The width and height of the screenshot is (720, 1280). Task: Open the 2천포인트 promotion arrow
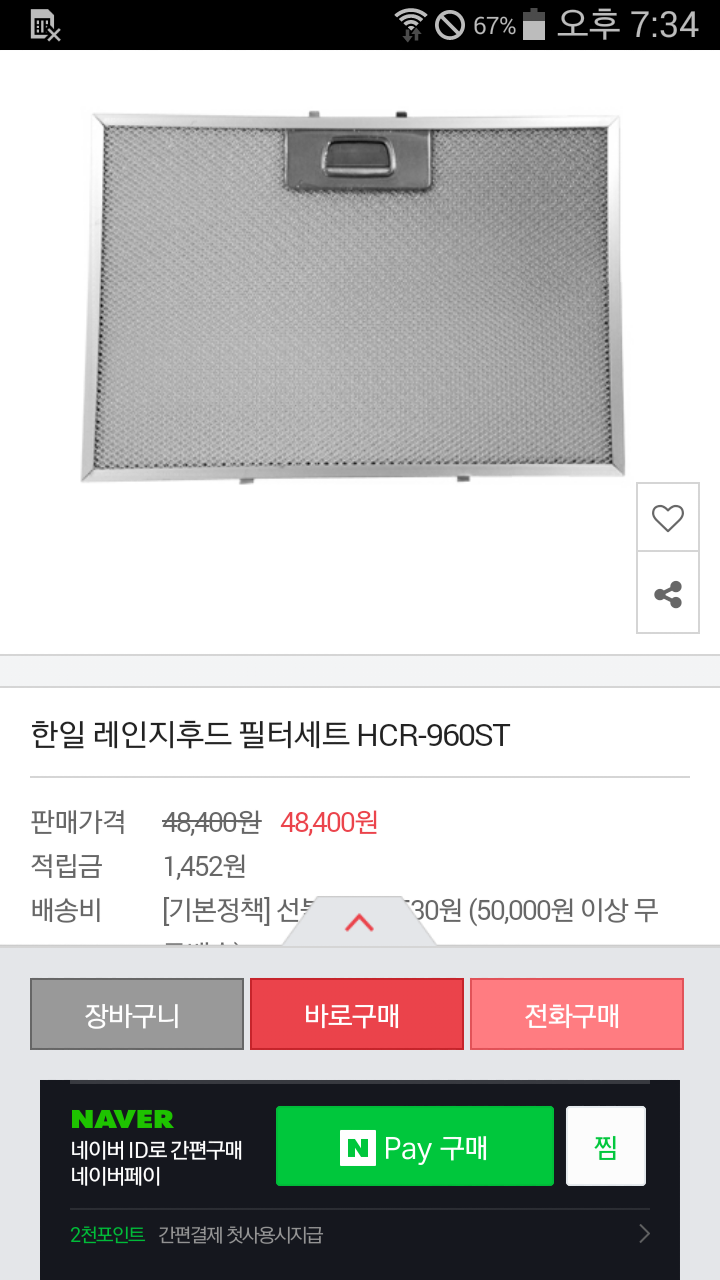click(645, 1234)
